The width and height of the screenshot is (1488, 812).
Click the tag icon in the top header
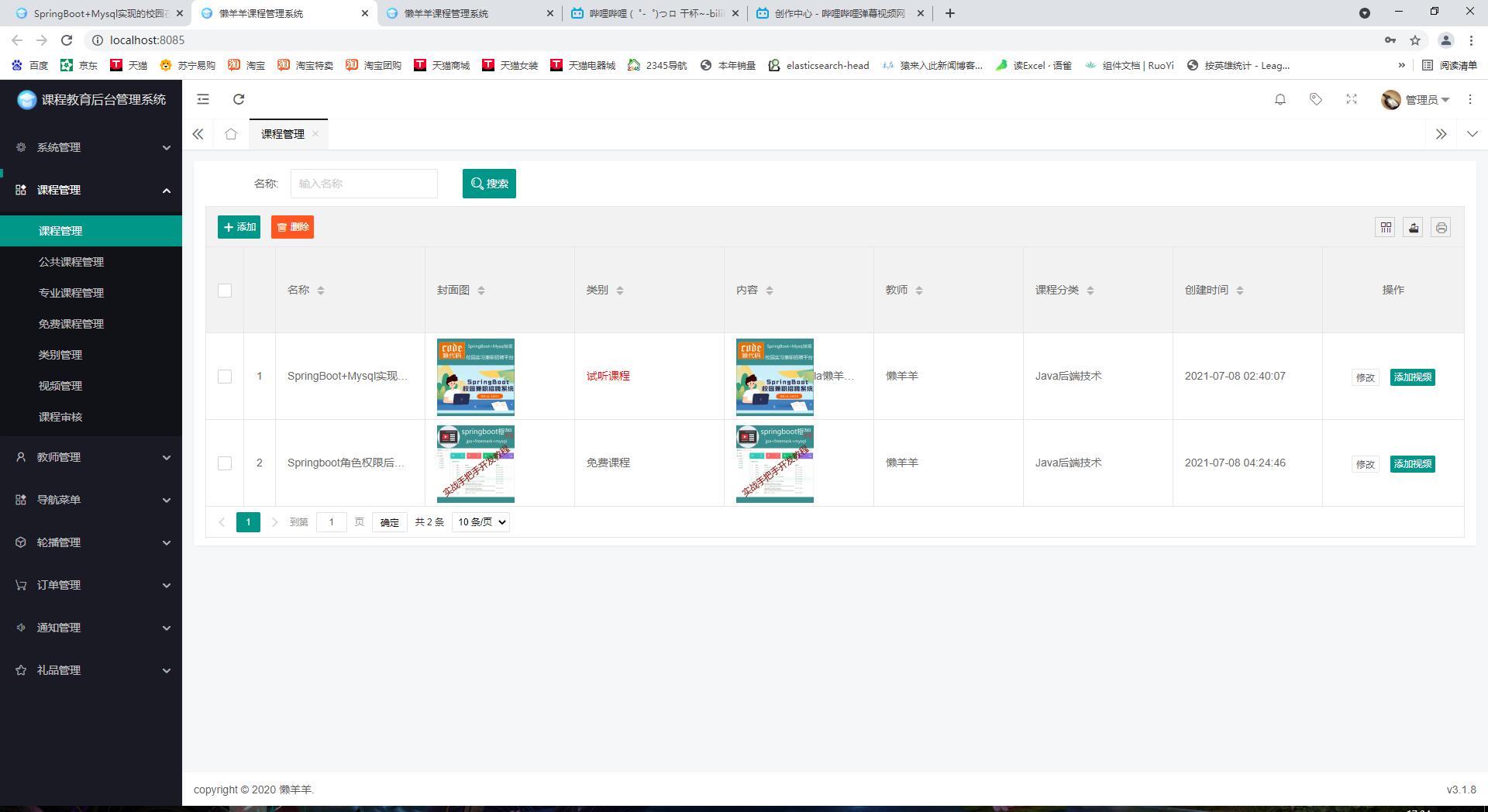tap(1316, 99)
